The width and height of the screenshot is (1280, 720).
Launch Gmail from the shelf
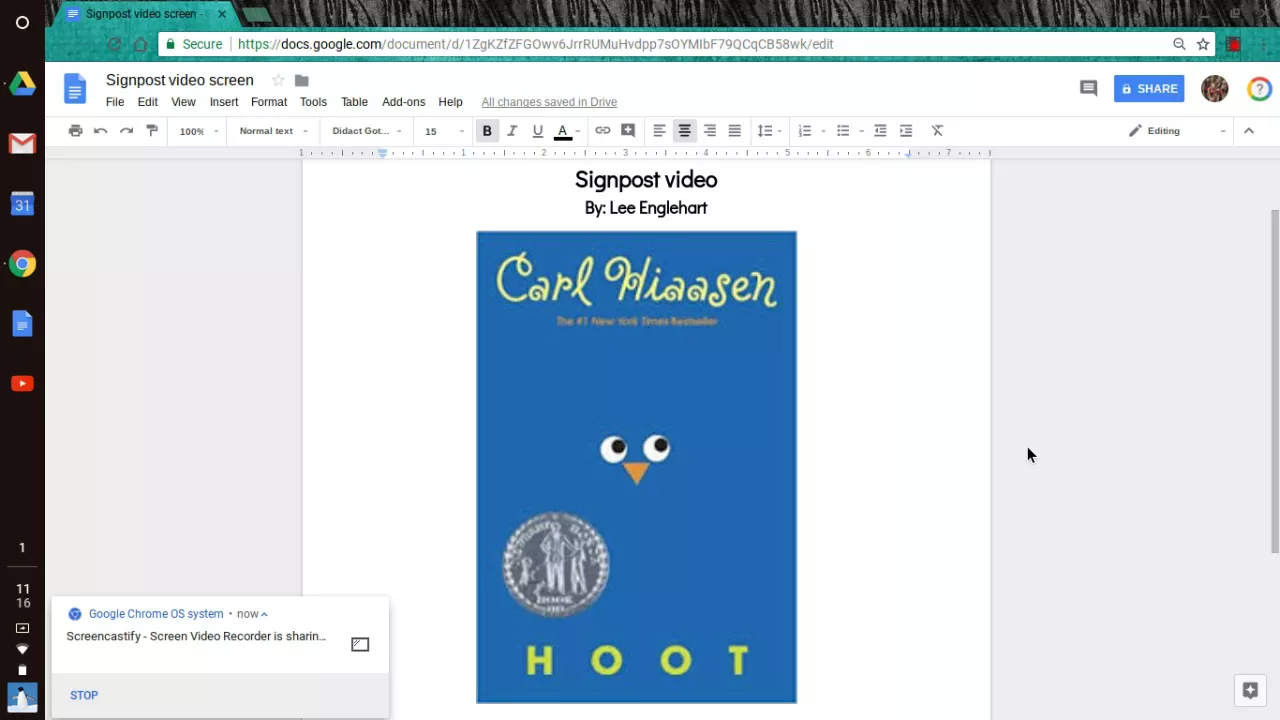(22, 144)
